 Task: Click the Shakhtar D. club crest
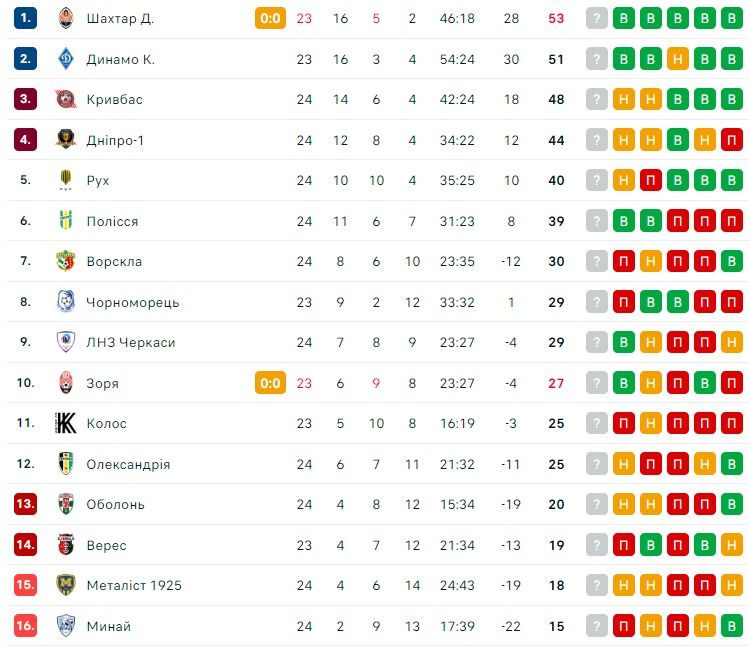pos(66,18)
